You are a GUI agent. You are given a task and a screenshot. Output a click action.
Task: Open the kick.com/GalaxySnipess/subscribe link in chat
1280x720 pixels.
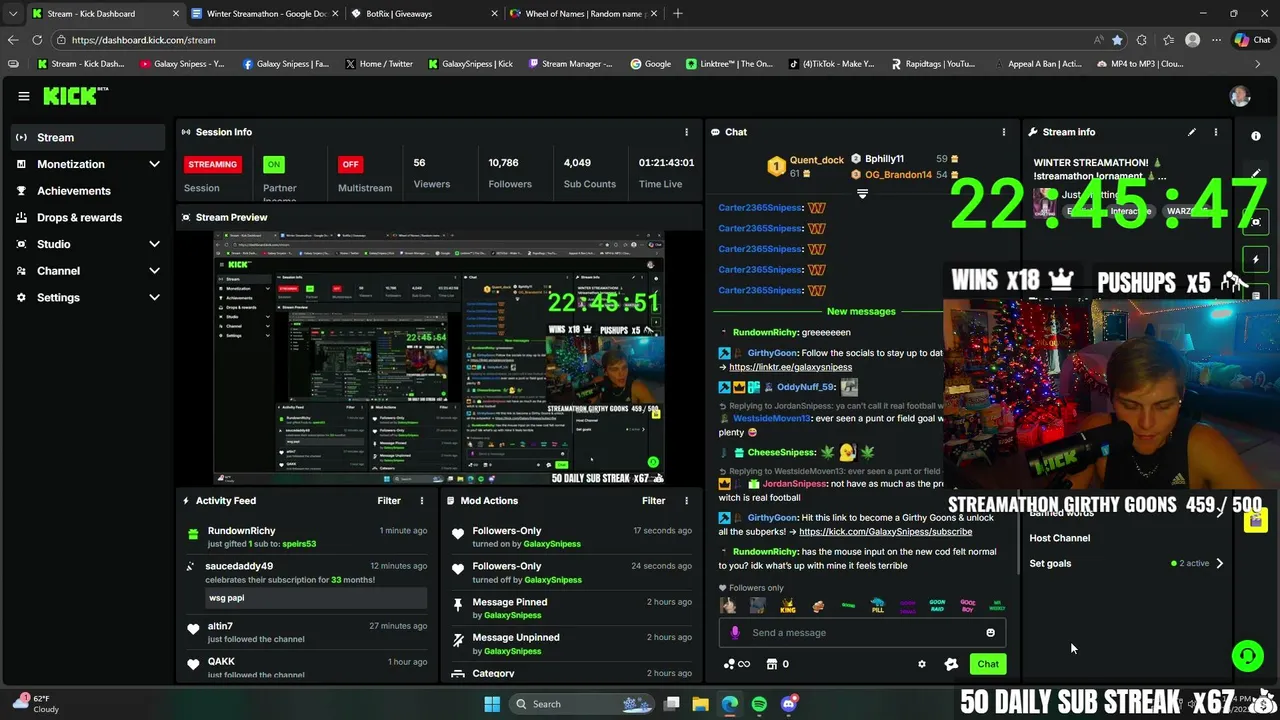pos(885,532)
